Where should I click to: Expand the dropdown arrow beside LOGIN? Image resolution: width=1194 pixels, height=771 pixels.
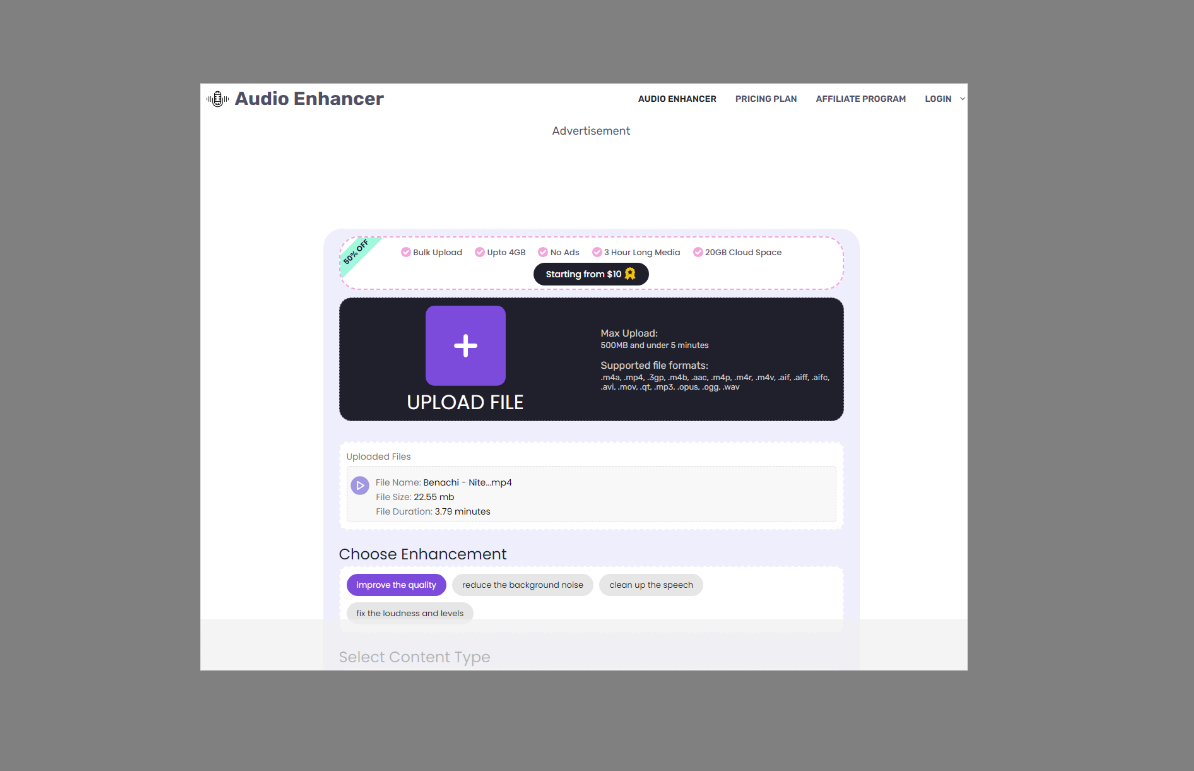click(962, 99)
